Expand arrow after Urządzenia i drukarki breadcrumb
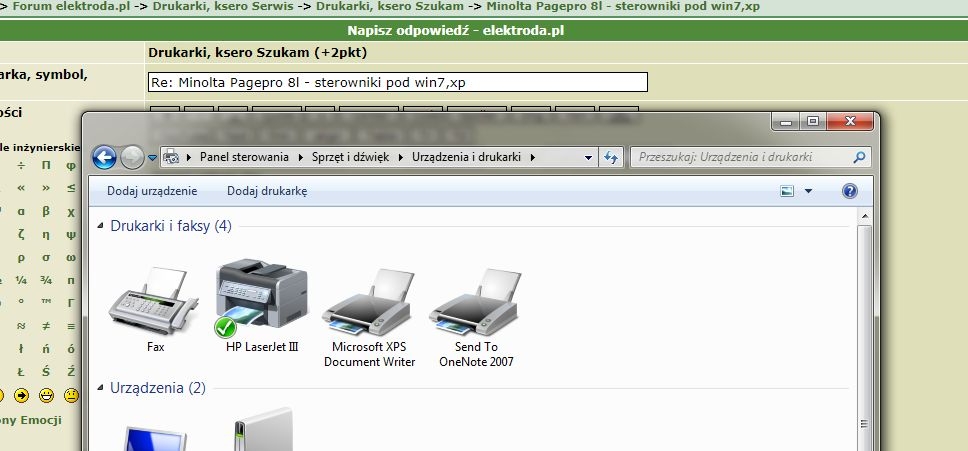 click(533, 157)
